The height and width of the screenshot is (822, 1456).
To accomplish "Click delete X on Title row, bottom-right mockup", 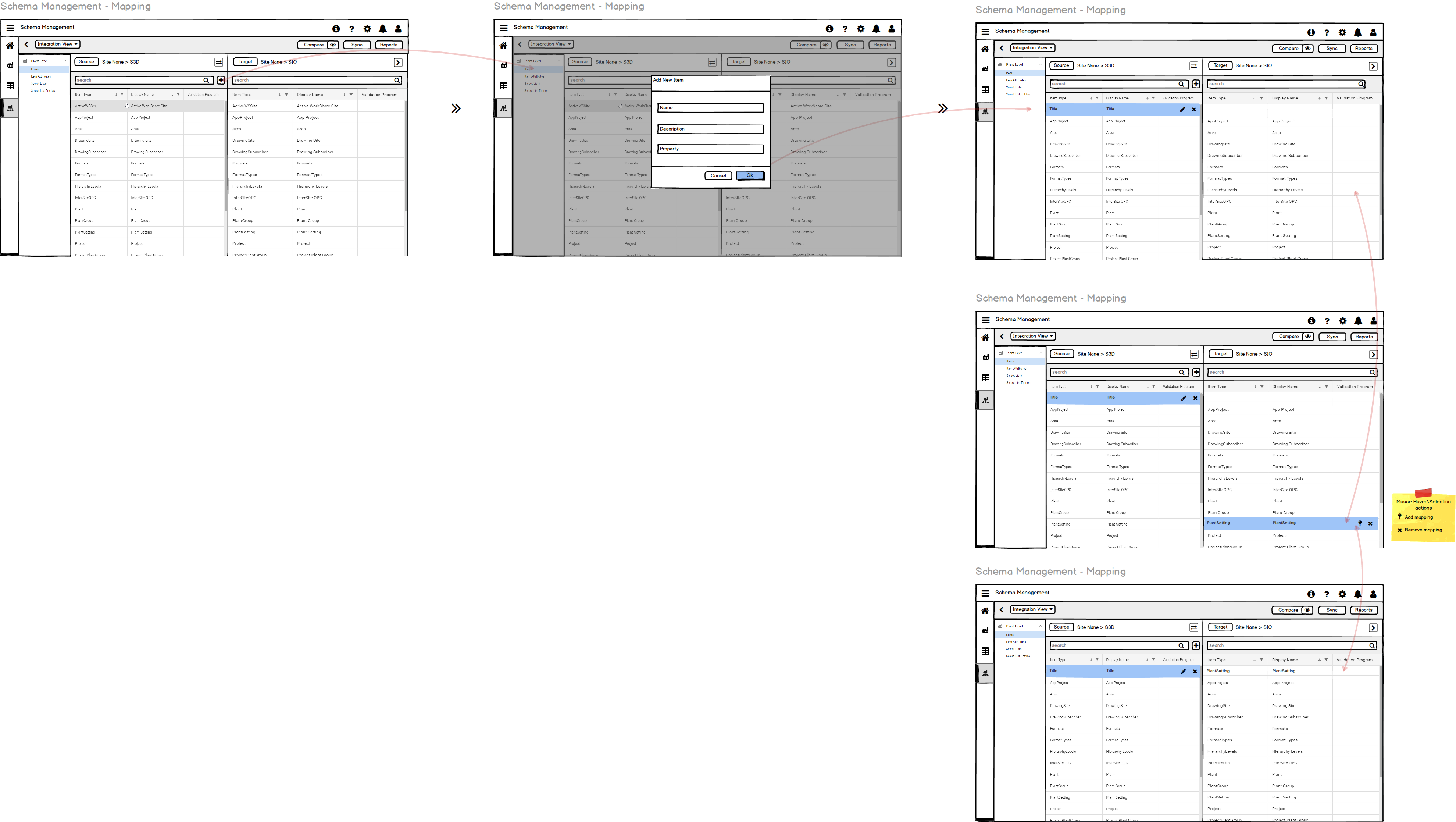I will click(x=1195, y=672).
